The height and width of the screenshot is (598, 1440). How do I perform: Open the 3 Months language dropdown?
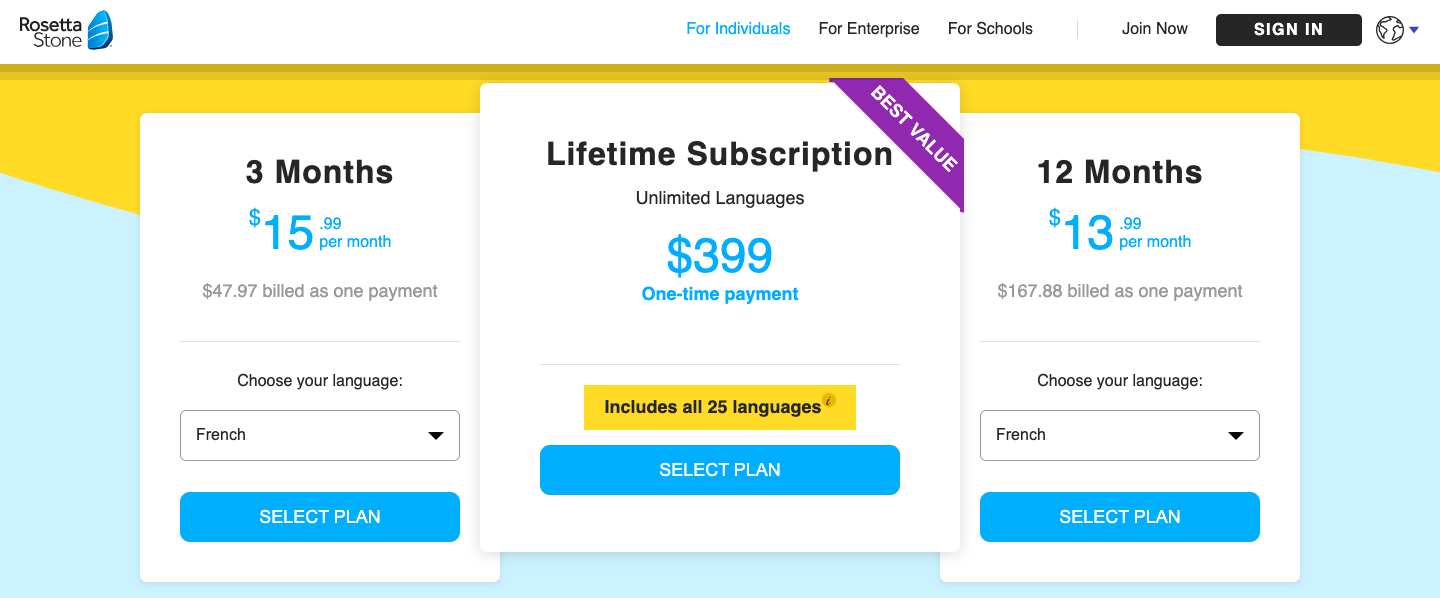click(x=320, y=435)
